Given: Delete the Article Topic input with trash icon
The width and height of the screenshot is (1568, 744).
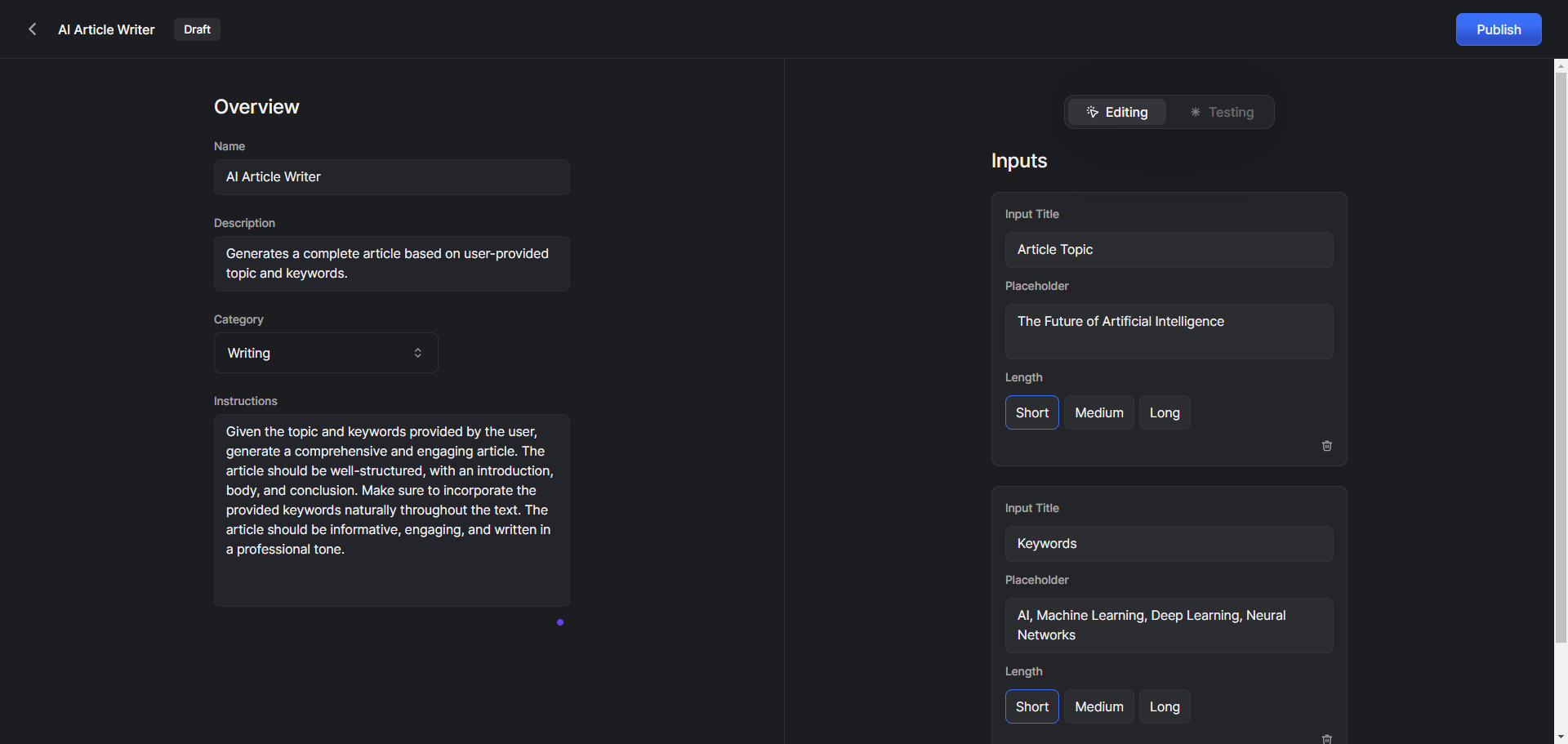Looking at the screenshot, I should point(1326,446).
